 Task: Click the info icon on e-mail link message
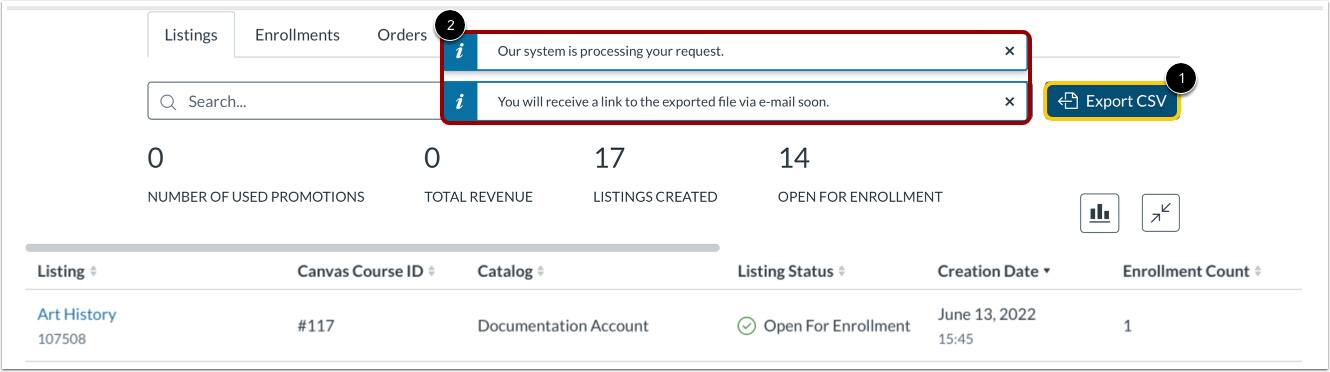[x=460, y=101]
